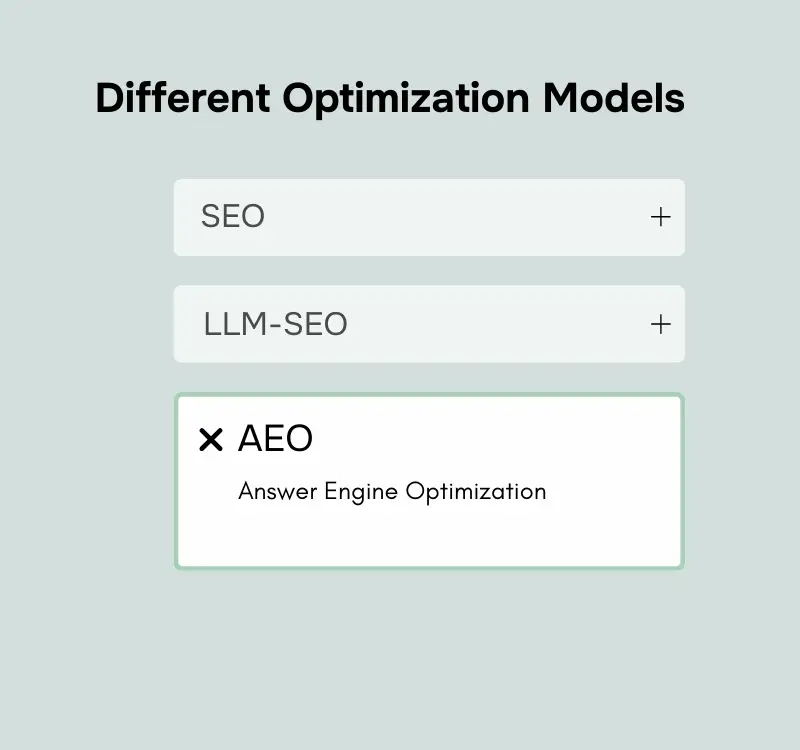The height and width of the screenshot is (750, 800).
Task: Click the word Answer in AEO description
Action: pyautogui.click(x=278, y=492)
